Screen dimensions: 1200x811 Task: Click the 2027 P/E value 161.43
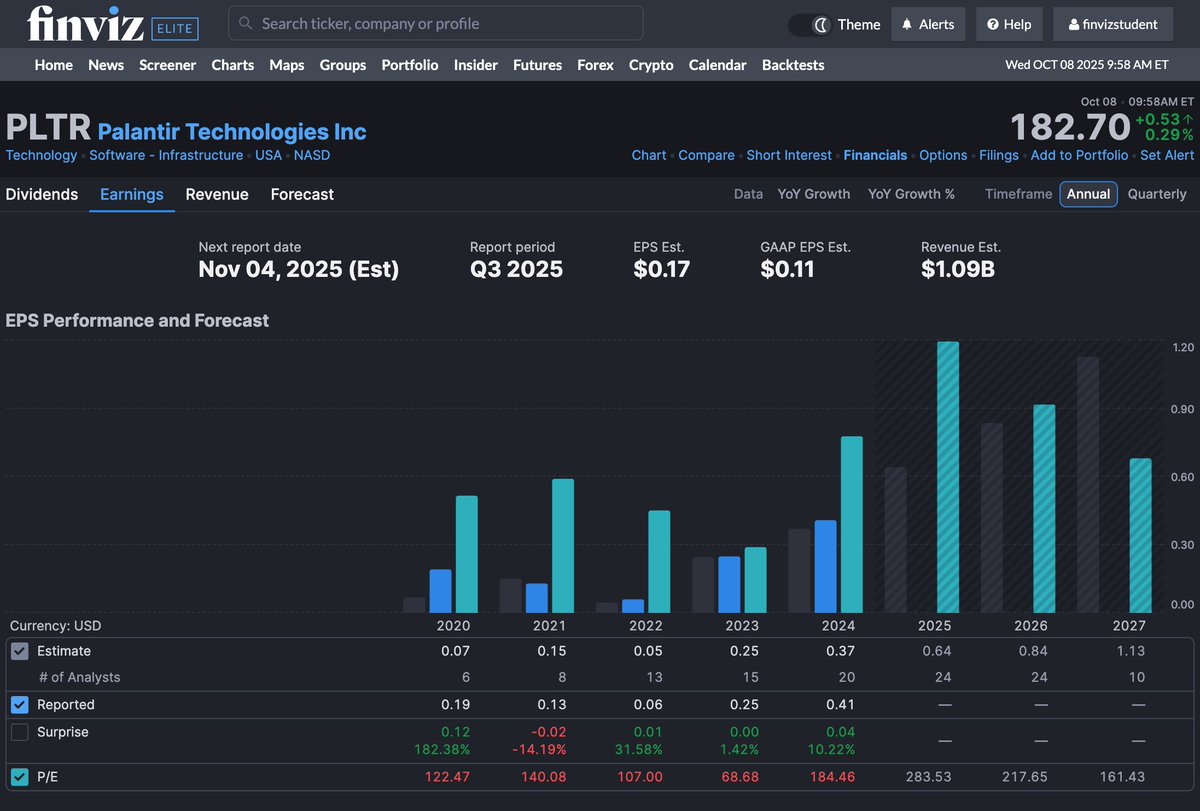pyautogui.click(x=1122, y=777)
